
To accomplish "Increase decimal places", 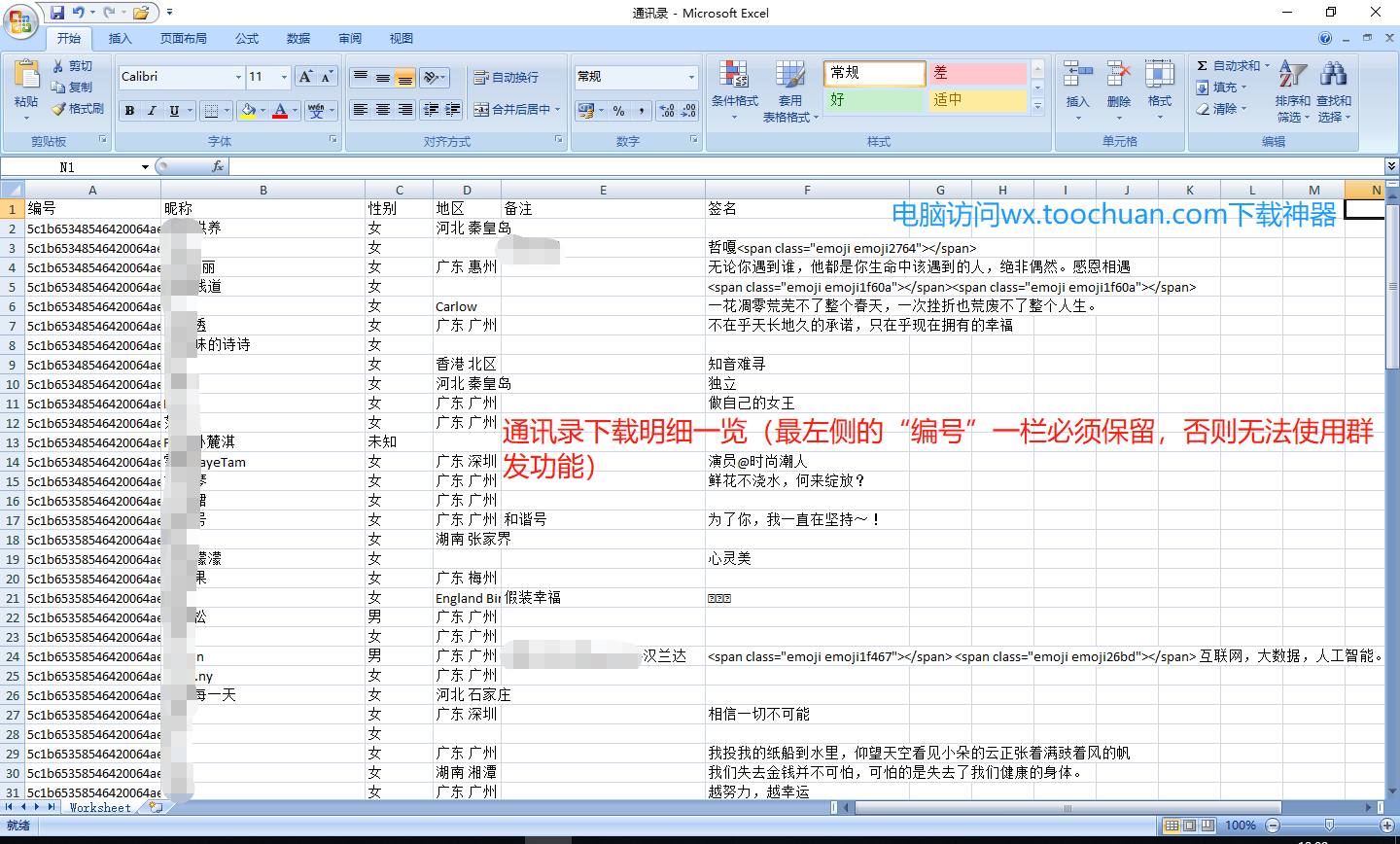I will 667,111.
